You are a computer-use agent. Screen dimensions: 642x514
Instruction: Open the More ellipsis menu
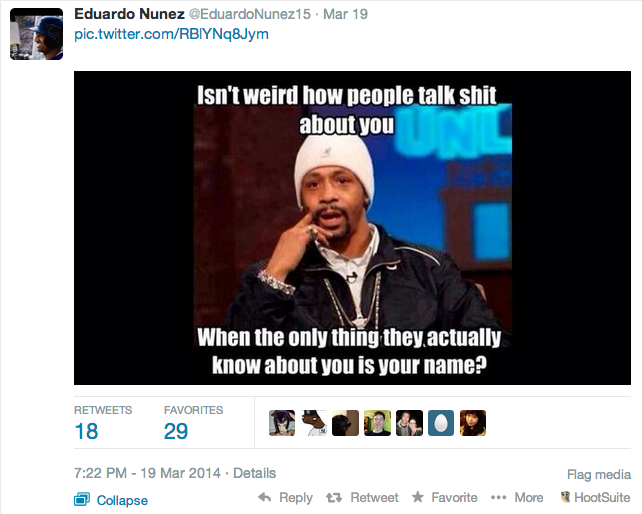pyautogui.click(x=498, y=498)
